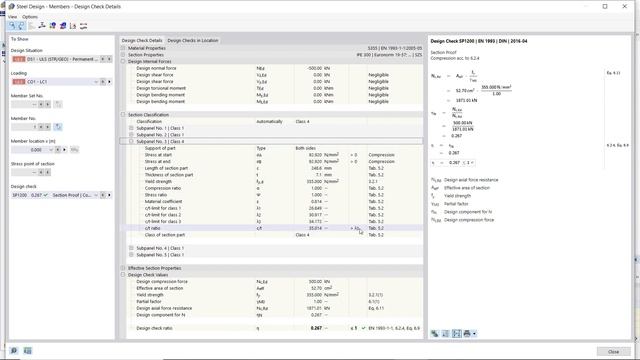Click the Member No. input field
640x360 pixels.
tap(24, 127)
